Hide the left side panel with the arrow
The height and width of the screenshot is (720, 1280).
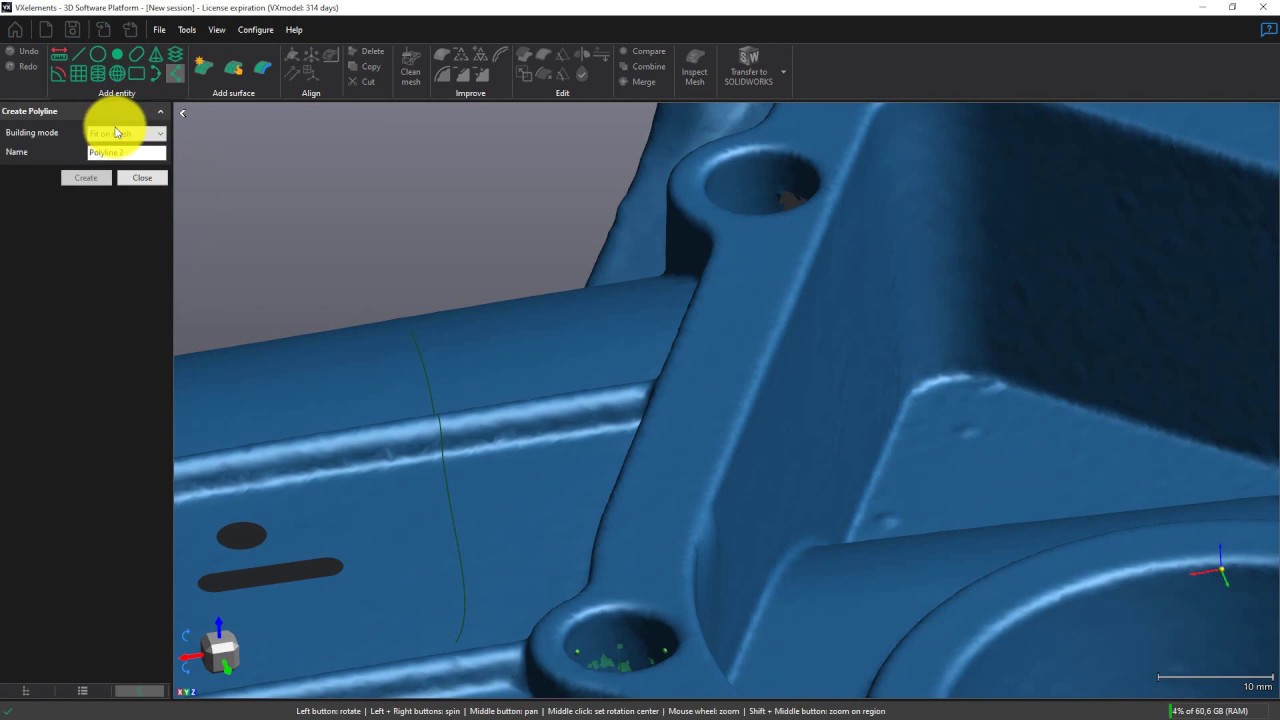(182, 113)
